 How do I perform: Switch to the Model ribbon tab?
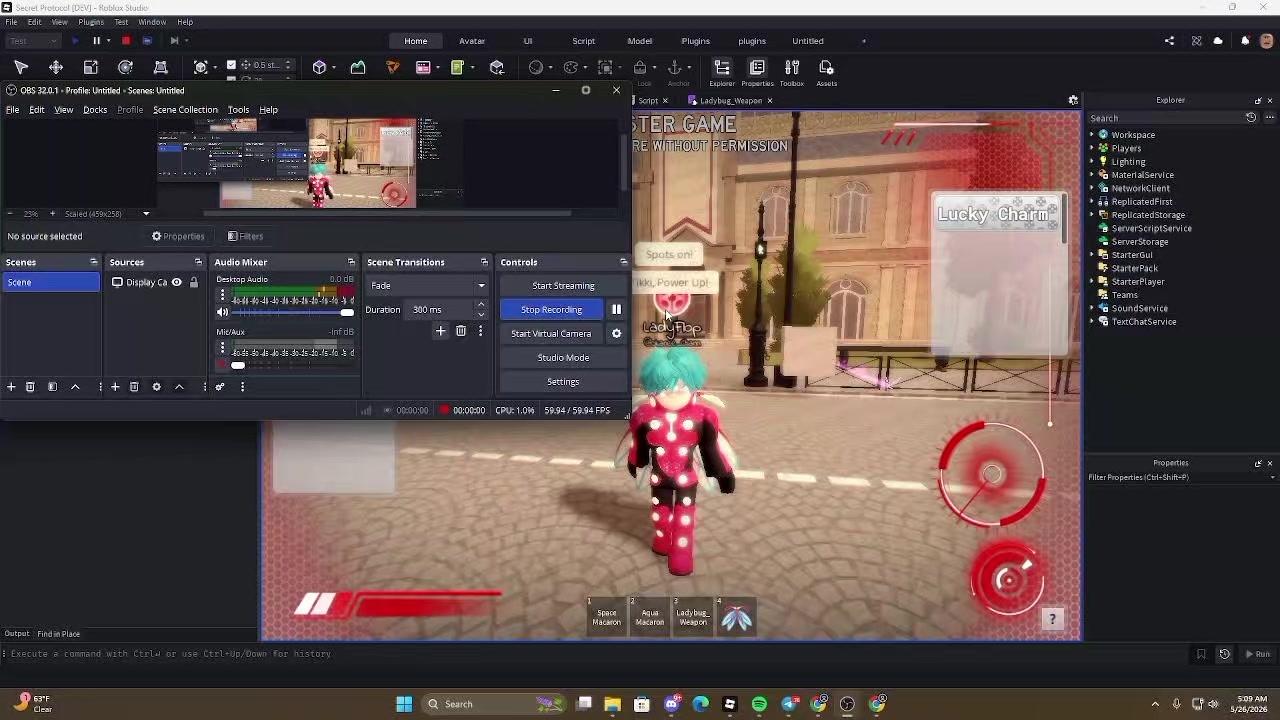point(640,41)
